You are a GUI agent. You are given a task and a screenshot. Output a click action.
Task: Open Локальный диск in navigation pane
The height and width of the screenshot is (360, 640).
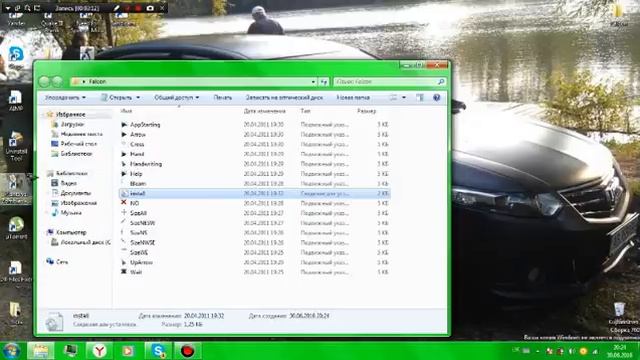tap(85, 242)
